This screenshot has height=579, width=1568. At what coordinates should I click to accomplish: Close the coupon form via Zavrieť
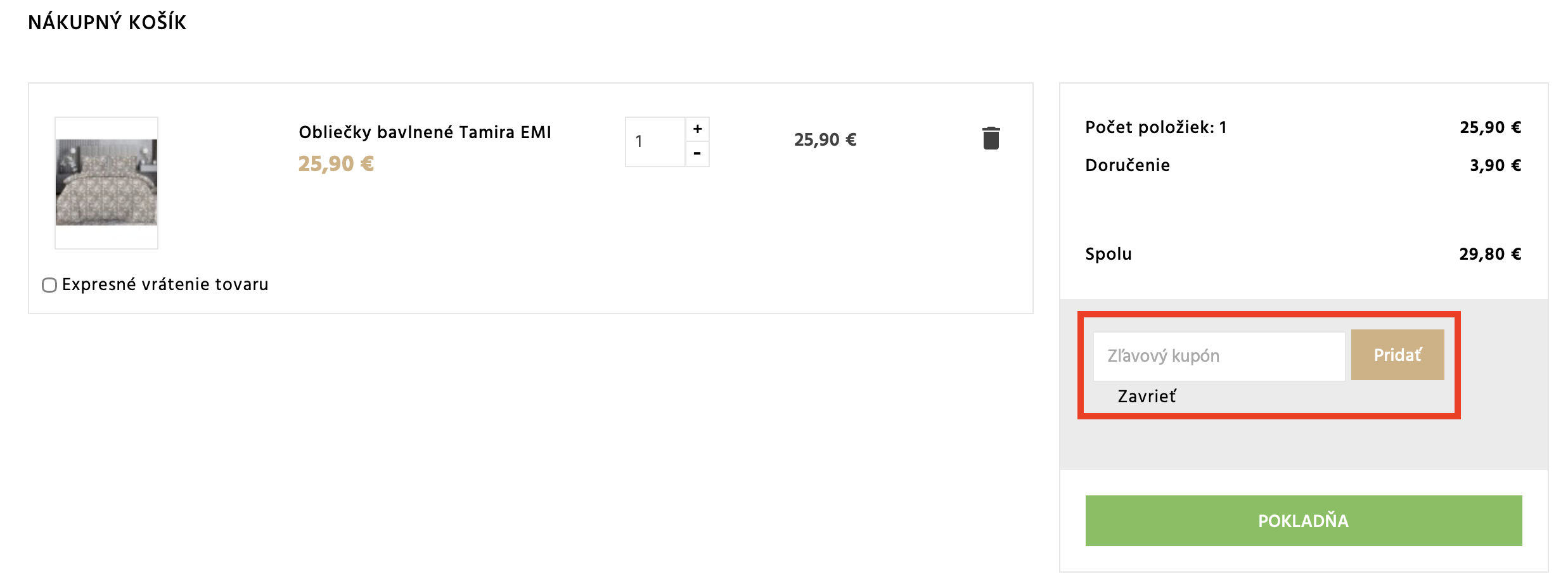[1147, 397]
